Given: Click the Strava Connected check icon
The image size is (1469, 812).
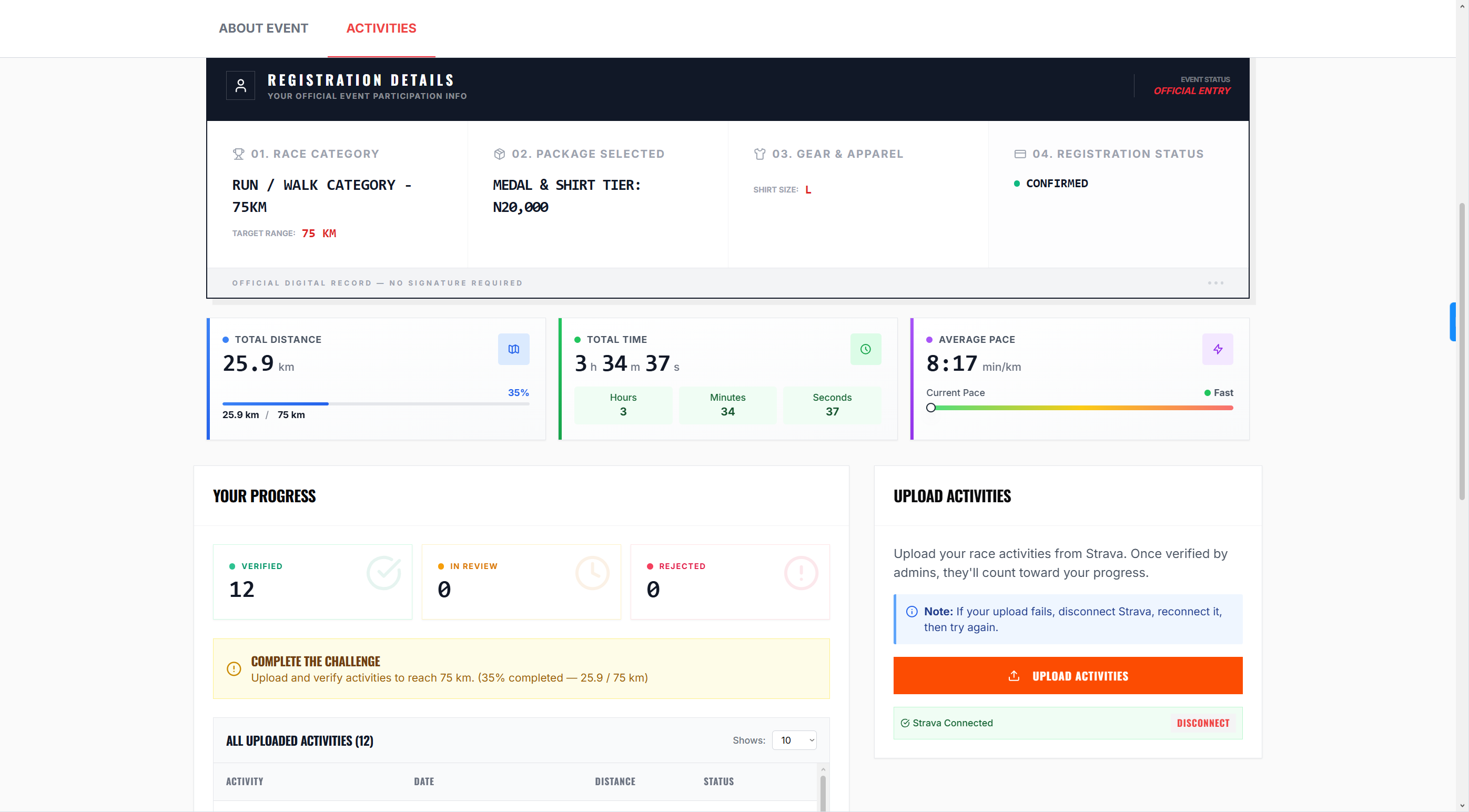Looking at the screenshot, I should click(905, 723).
